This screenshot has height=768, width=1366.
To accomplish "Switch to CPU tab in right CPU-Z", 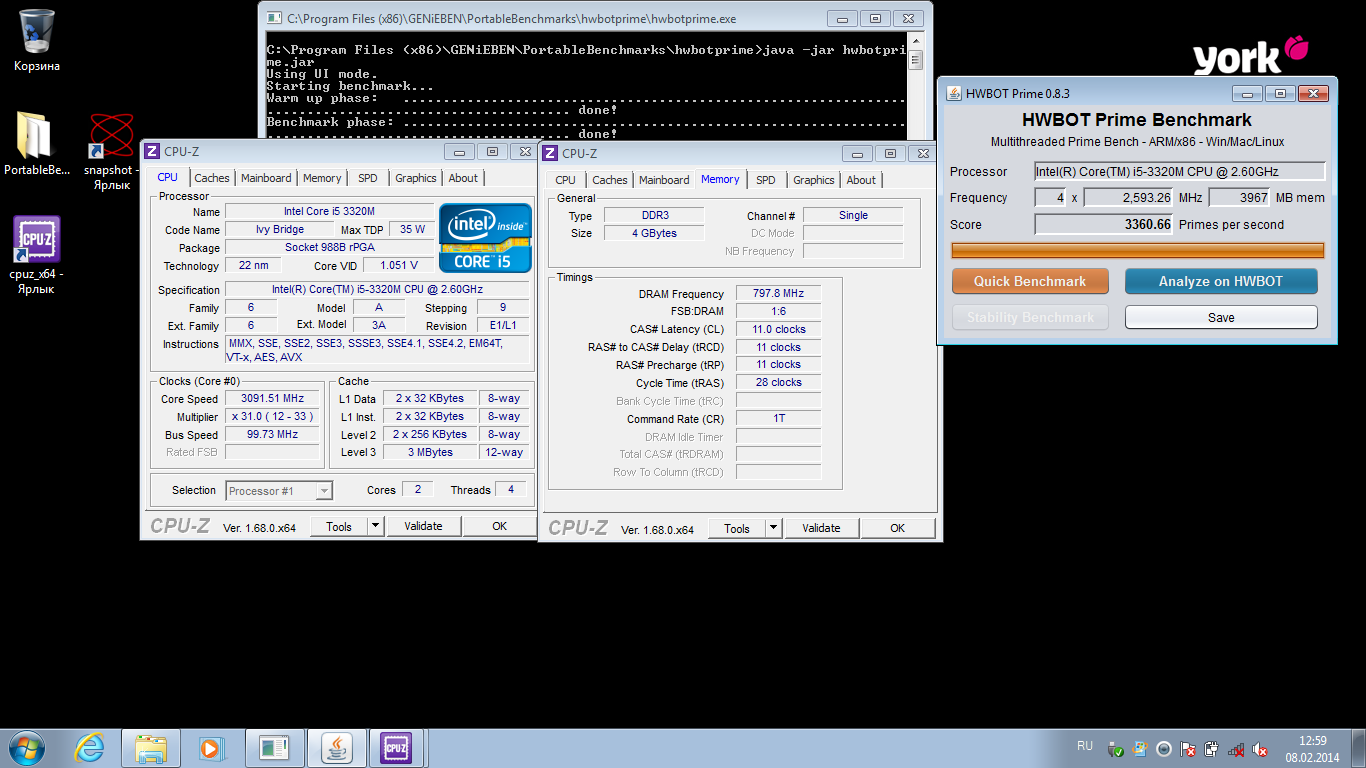I will [x=565, y=180].
